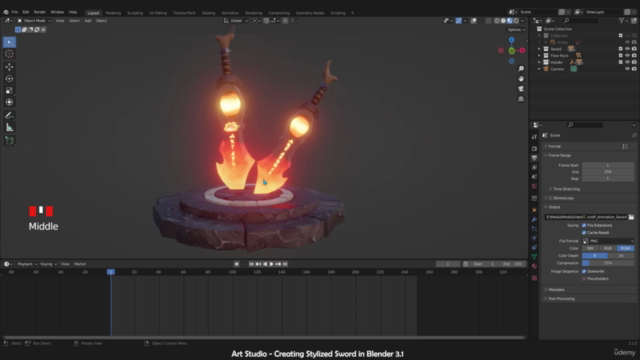Set Color Depth to 16
The width and height of the screenshot is (640, 360).
(621, 256)
